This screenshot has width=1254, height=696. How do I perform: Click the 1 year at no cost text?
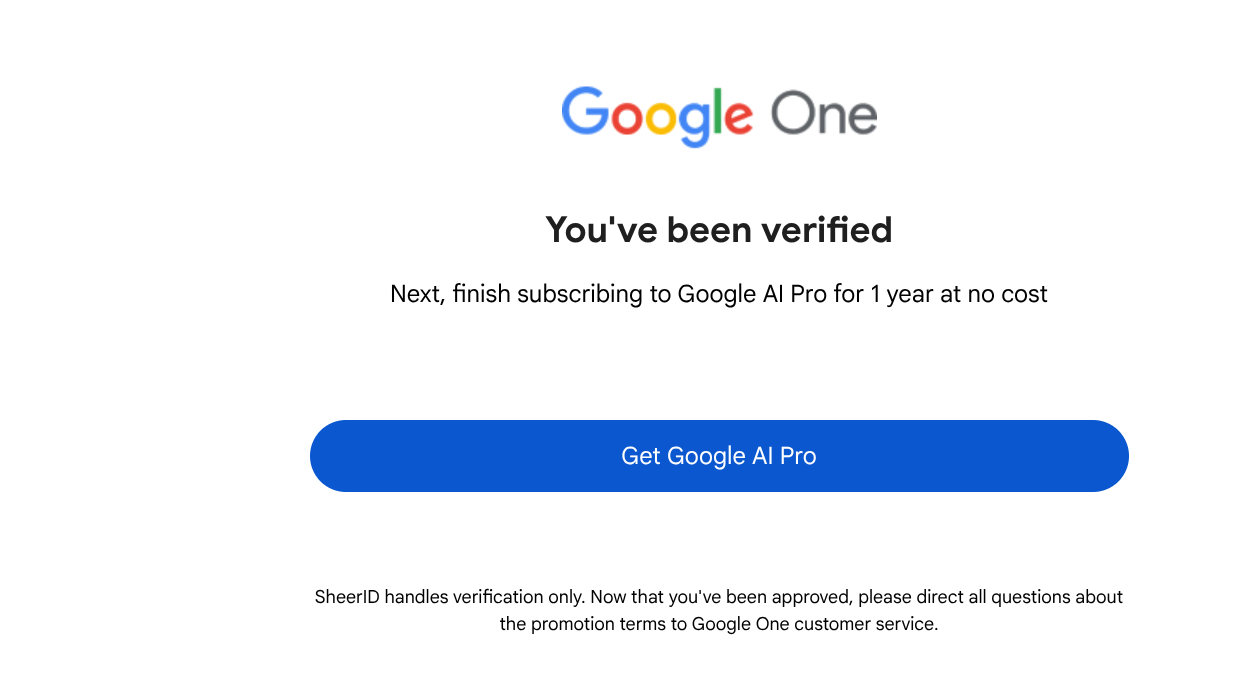[x=959, y=294]
